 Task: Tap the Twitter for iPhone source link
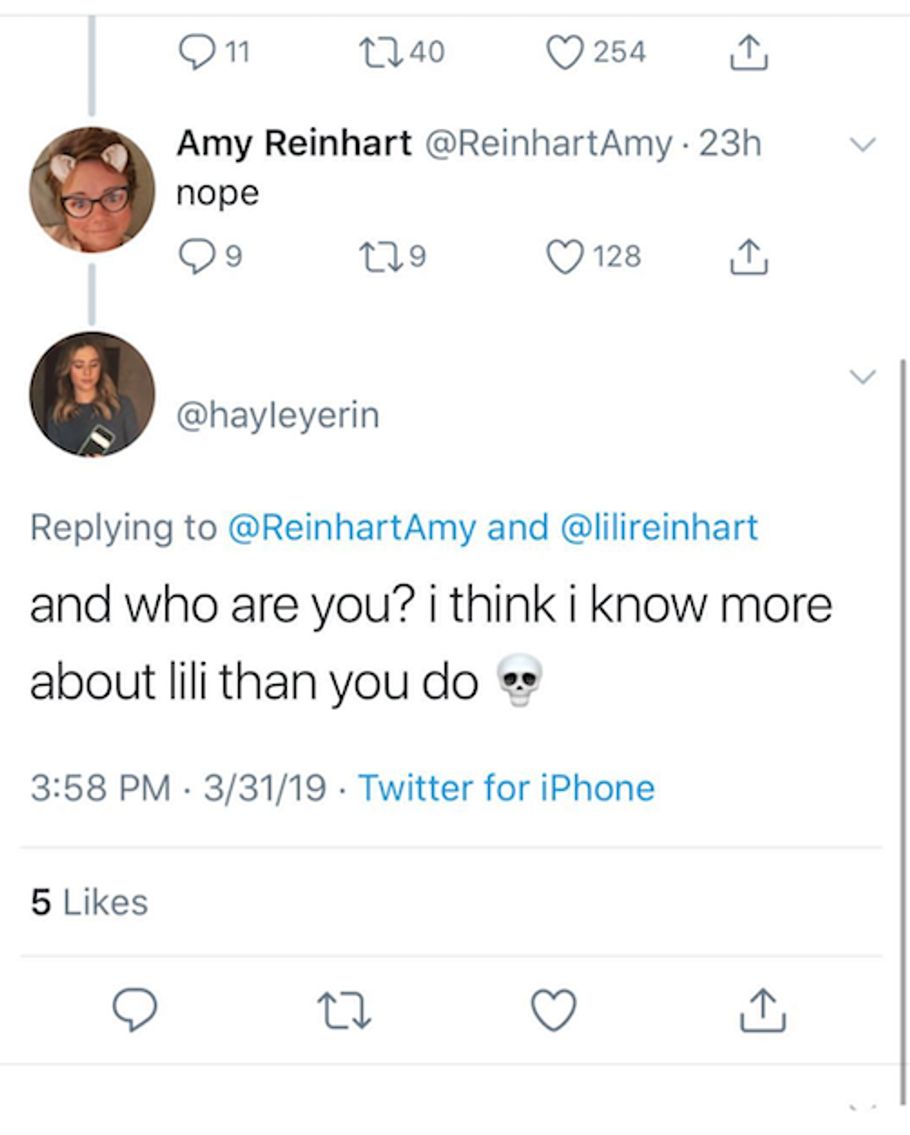click(x=506, y=788)
